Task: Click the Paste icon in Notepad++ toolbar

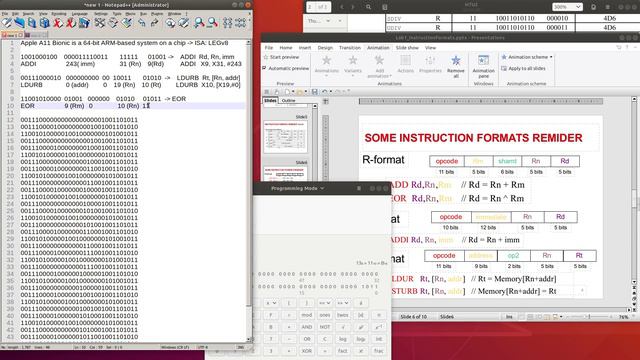Action: pos(126,23)
